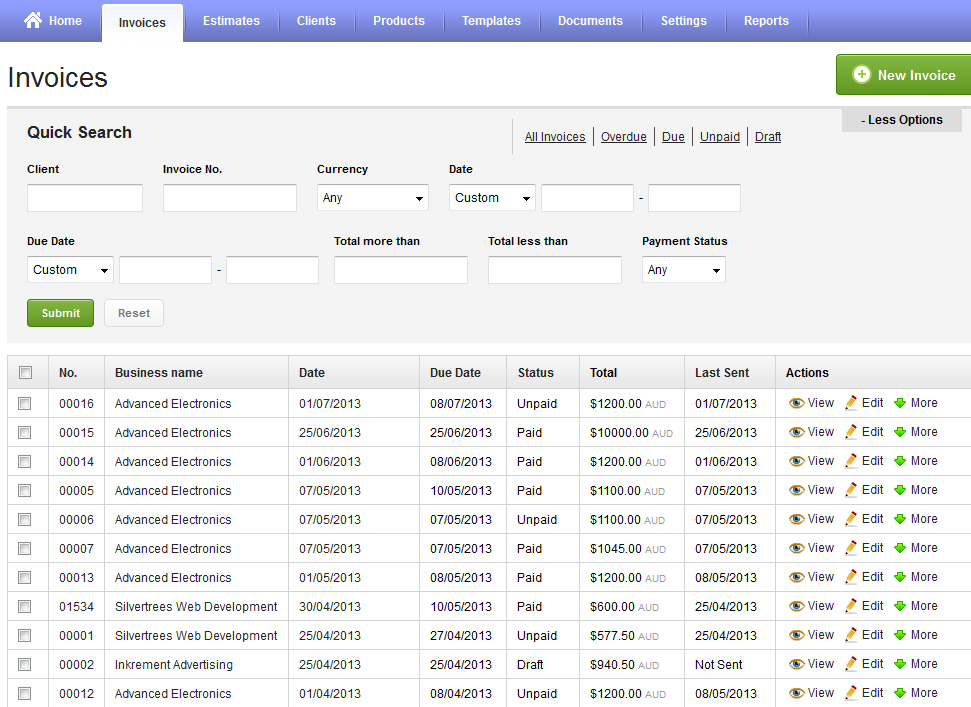
Task: Expand the Payment Status dropdown
Action: [x=683, y=270]
